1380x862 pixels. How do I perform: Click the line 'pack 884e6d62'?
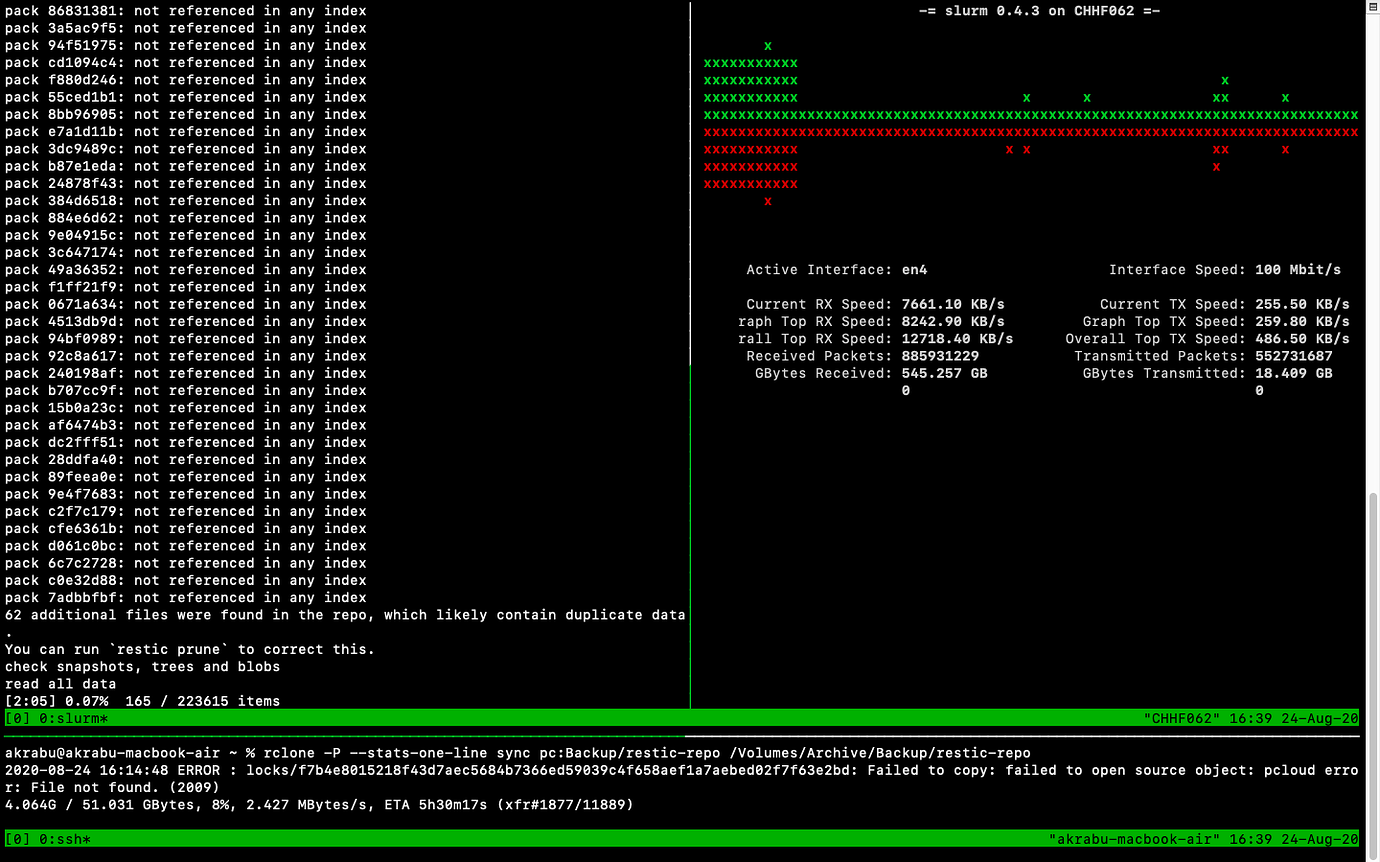tap(186, 218)
